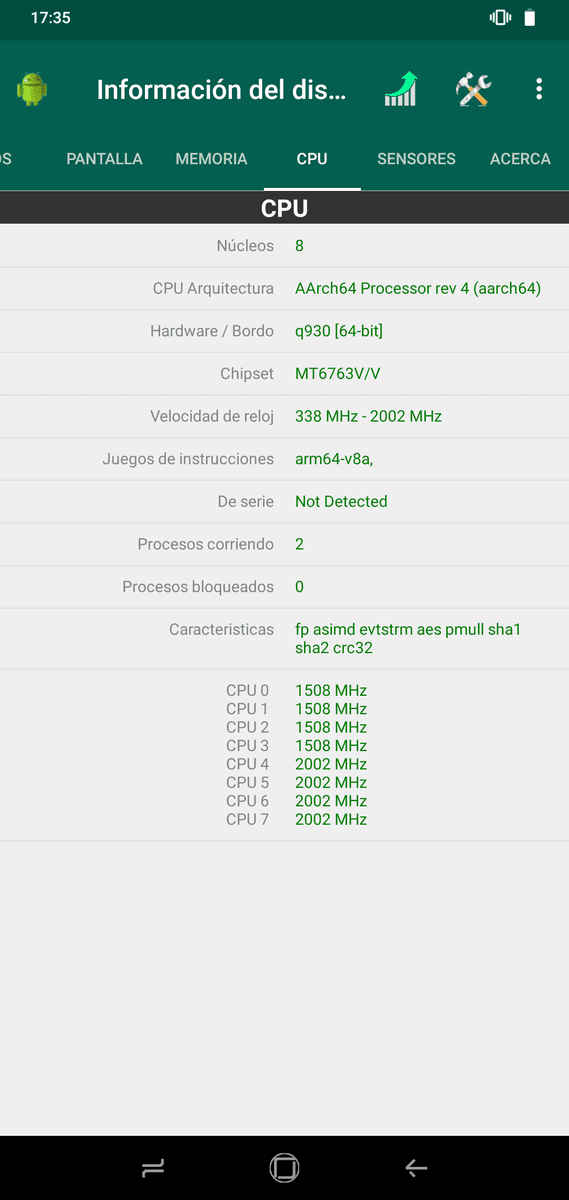Tap the recent apps navigation icon
The width and height of the screenshot is (569, 1200).
(153, 1167)
